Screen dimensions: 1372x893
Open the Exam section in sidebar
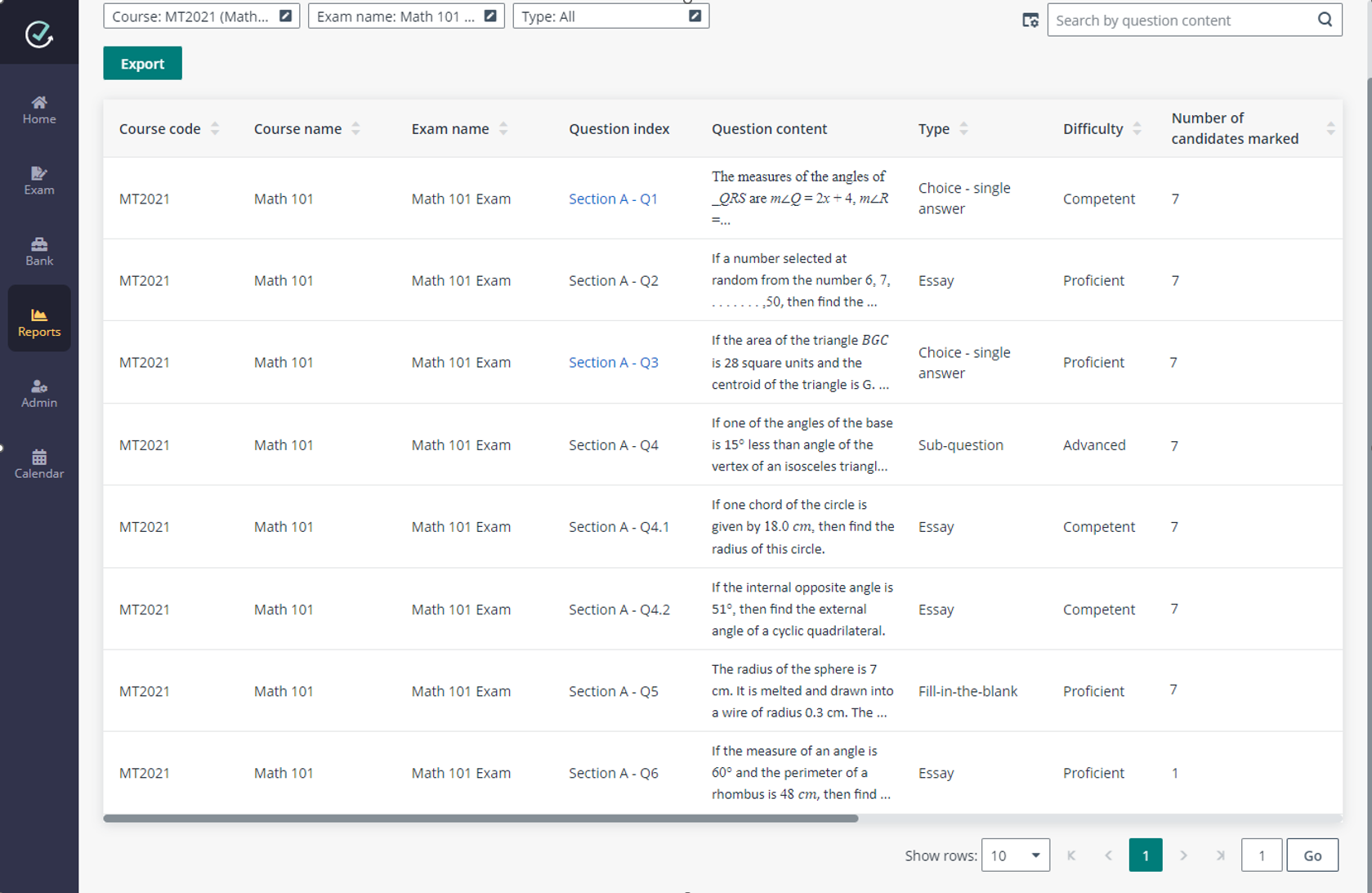point(39,181)
